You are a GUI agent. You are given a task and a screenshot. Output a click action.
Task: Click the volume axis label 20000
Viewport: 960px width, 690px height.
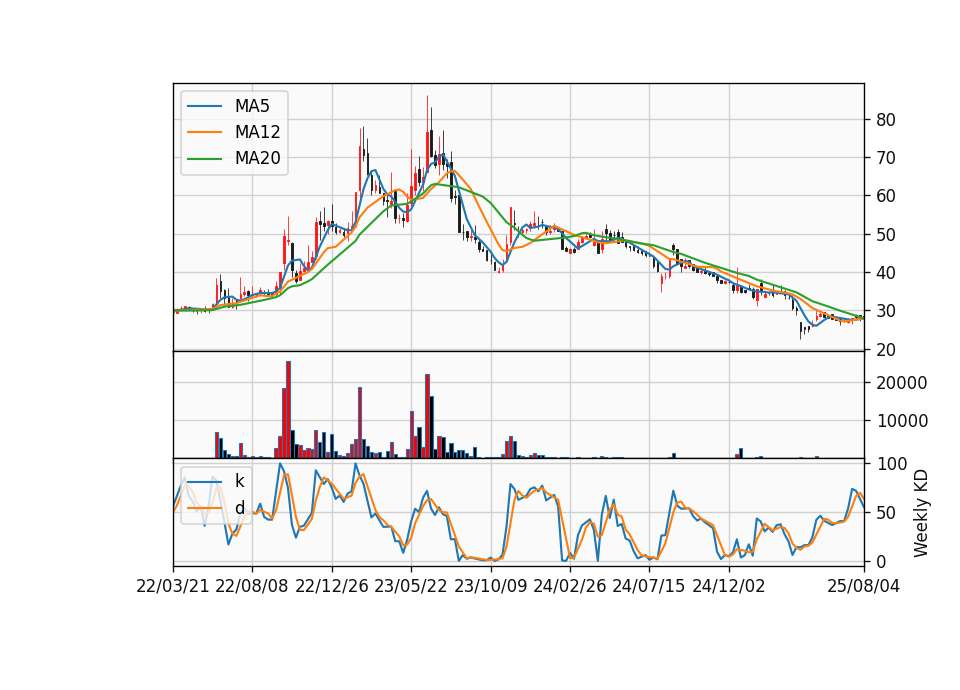tap(902, 383)
